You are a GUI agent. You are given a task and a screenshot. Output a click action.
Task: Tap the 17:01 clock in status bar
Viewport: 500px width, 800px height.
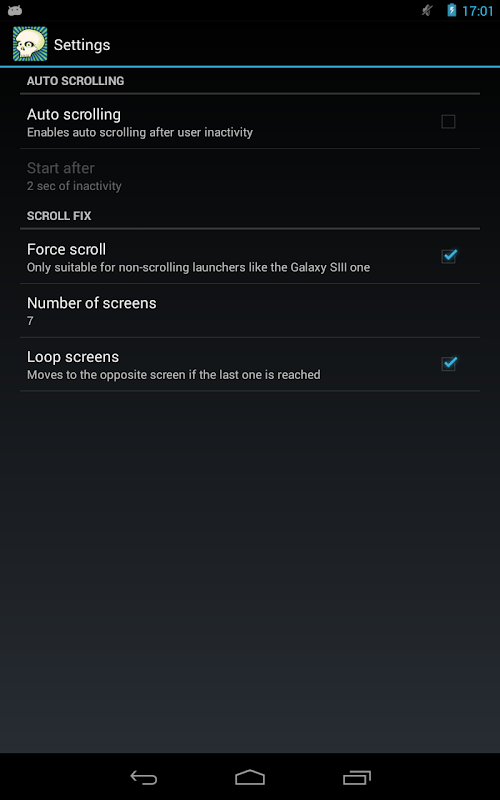tap(478, 11)
